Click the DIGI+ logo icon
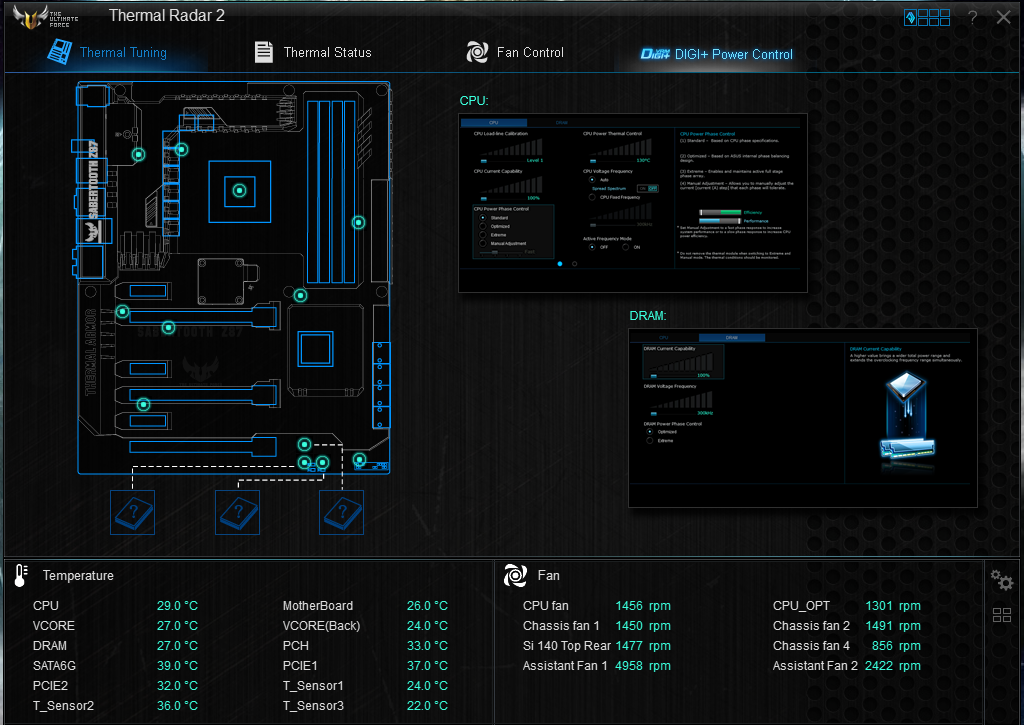The image size is (1024, 725). (655, 54)
